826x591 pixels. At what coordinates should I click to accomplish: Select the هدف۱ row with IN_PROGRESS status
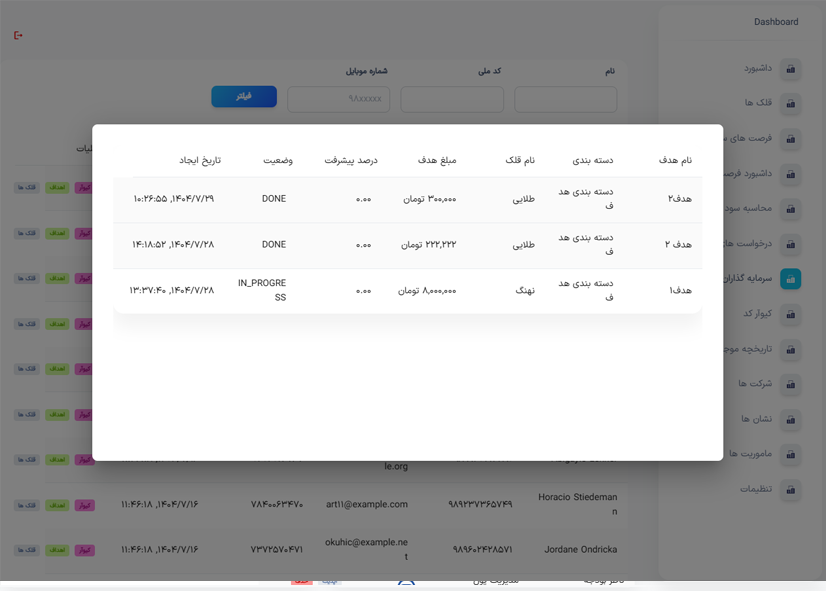[408, 290]
